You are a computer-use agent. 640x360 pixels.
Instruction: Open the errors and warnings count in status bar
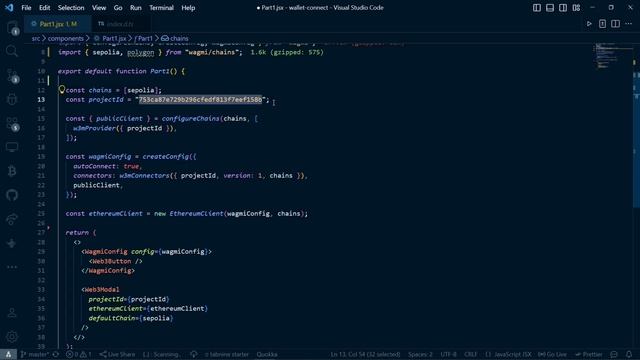(79, 355)
